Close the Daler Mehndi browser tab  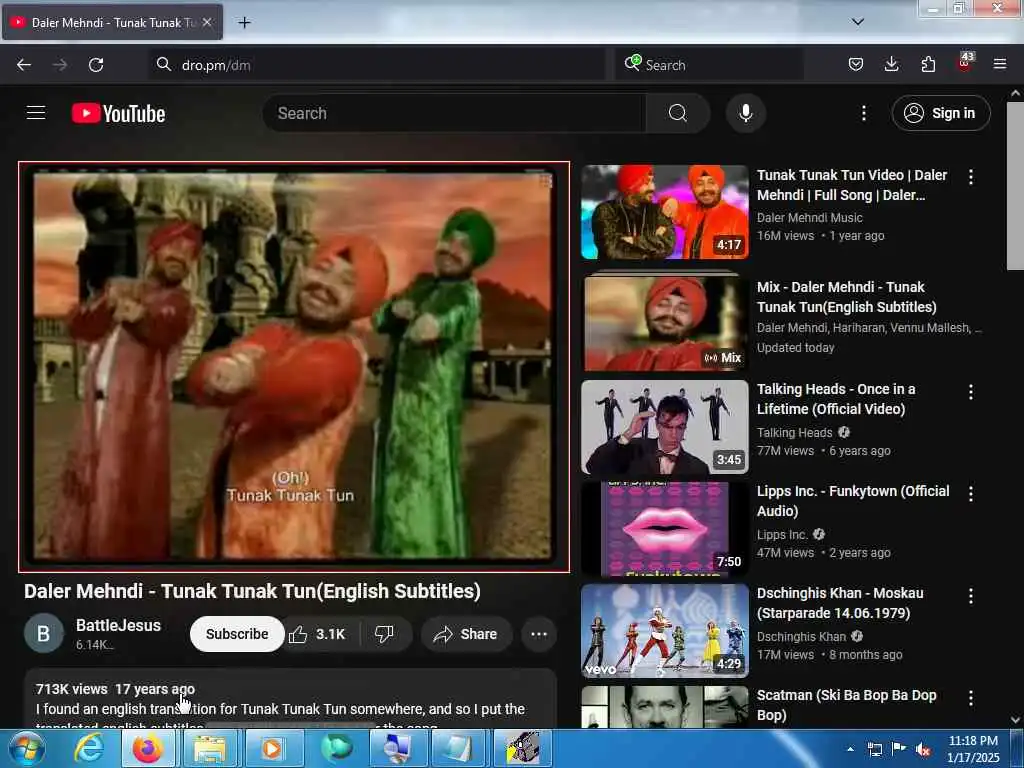coord(206,22)
